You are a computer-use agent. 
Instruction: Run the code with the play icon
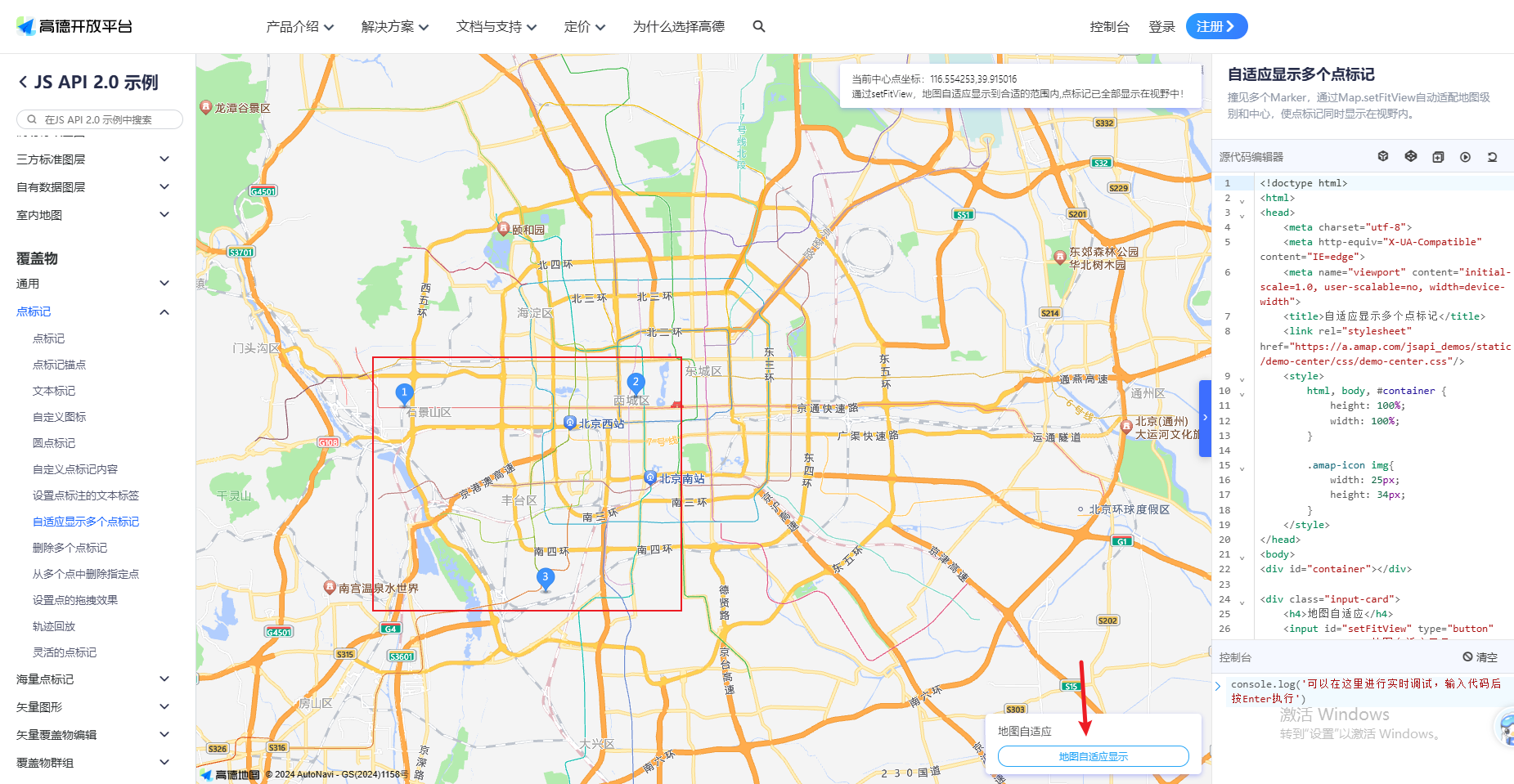pyautogui.click(x=1465, y=156)
